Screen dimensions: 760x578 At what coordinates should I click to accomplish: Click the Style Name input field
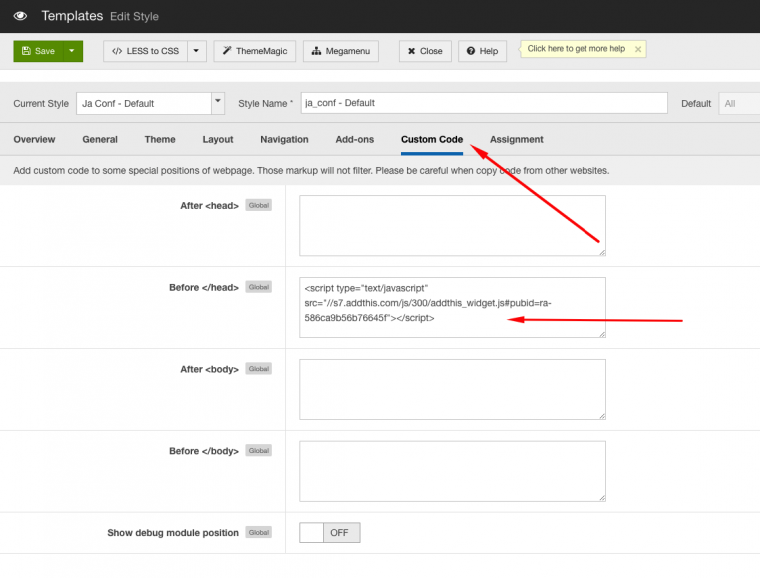[x=483, y=103]
